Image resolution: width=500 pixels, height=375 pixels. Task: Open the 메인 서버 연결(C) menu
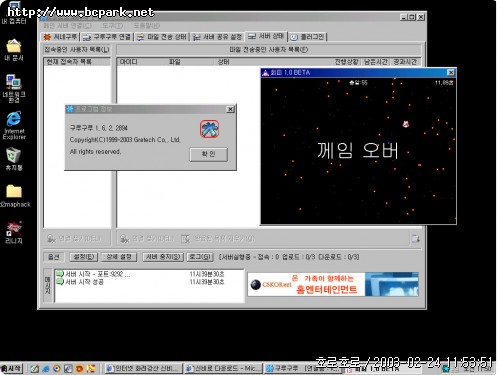(67, 26)
